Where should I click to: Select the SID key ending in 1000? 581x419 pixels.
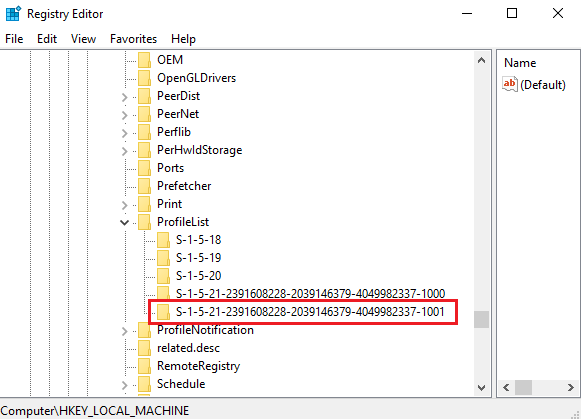click(310, 294)
